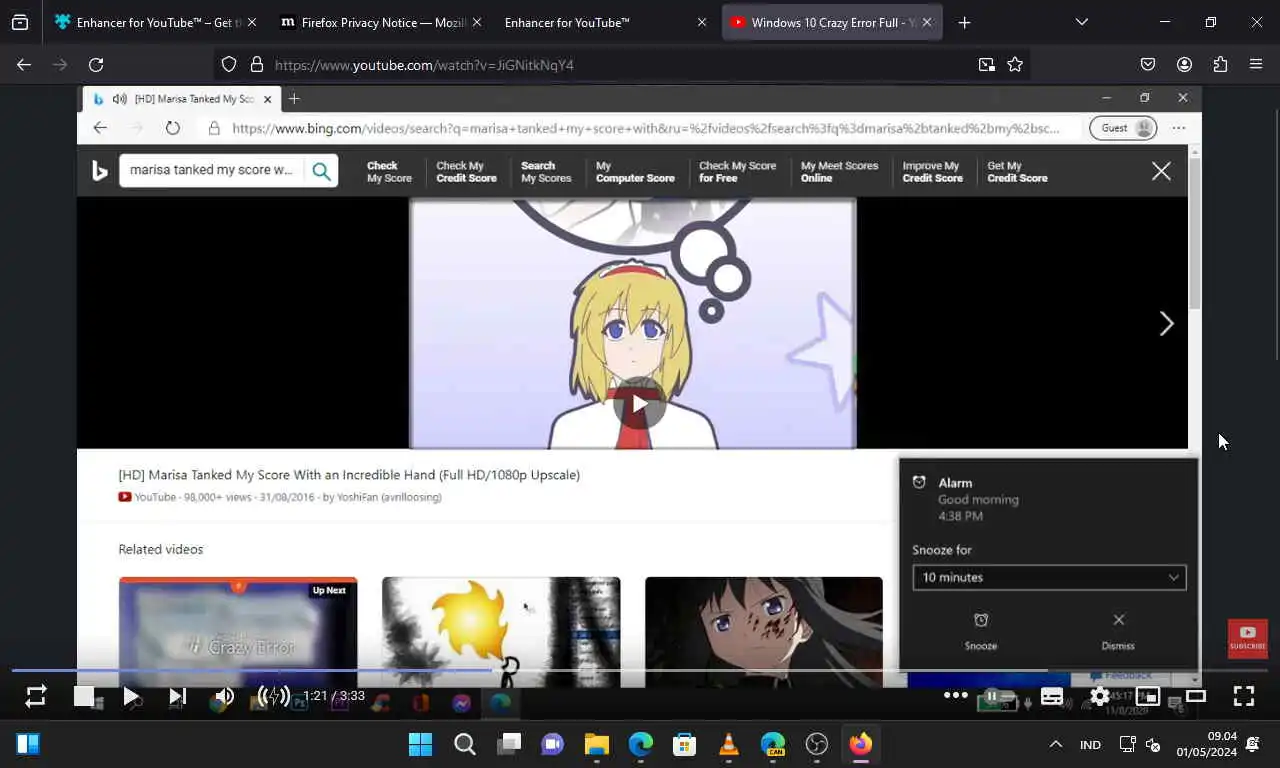Toggle the miniplayer in the YouTube player

(1148, 696)
